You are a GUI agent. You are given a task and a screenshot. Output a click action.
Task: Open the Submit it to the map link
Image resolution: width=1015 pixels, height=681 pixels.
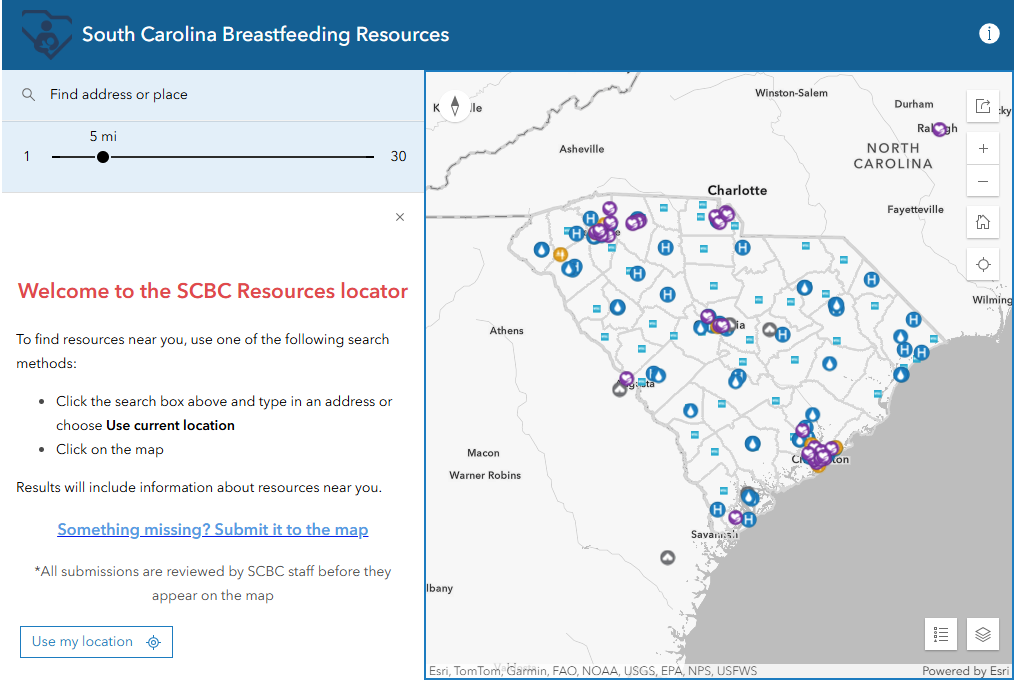[x=213, y=529]
